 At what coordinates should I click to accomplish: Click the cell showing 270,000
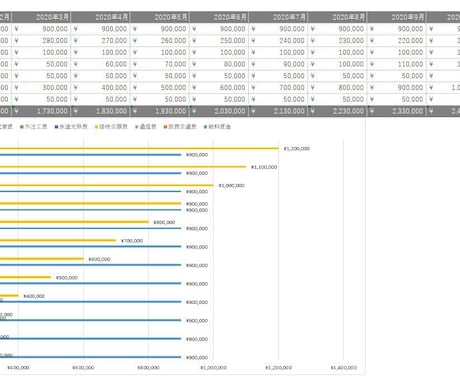[x=100, y=41]
